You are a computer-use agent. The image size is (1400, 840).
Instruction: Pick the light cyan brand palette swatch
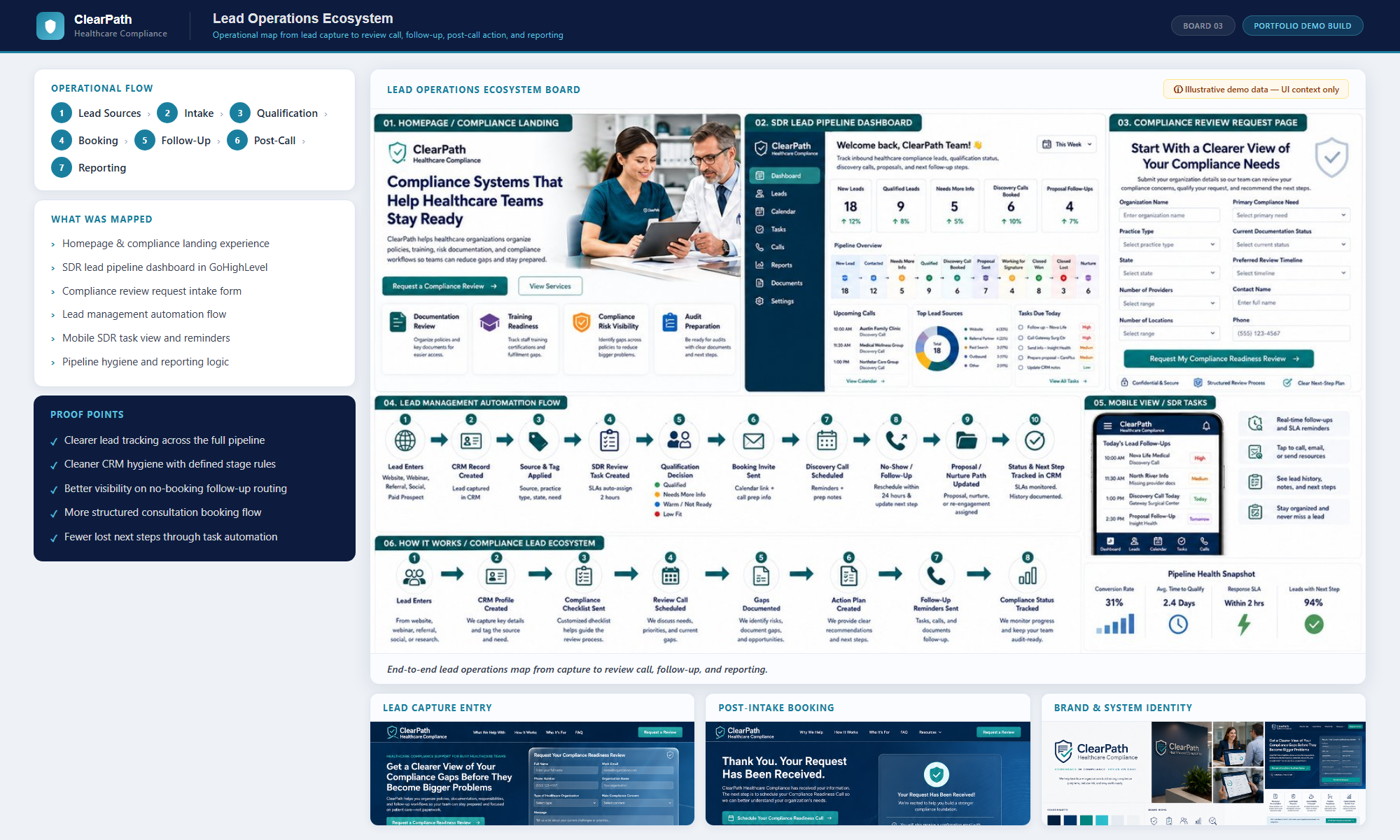click(x=1101, y=820)
